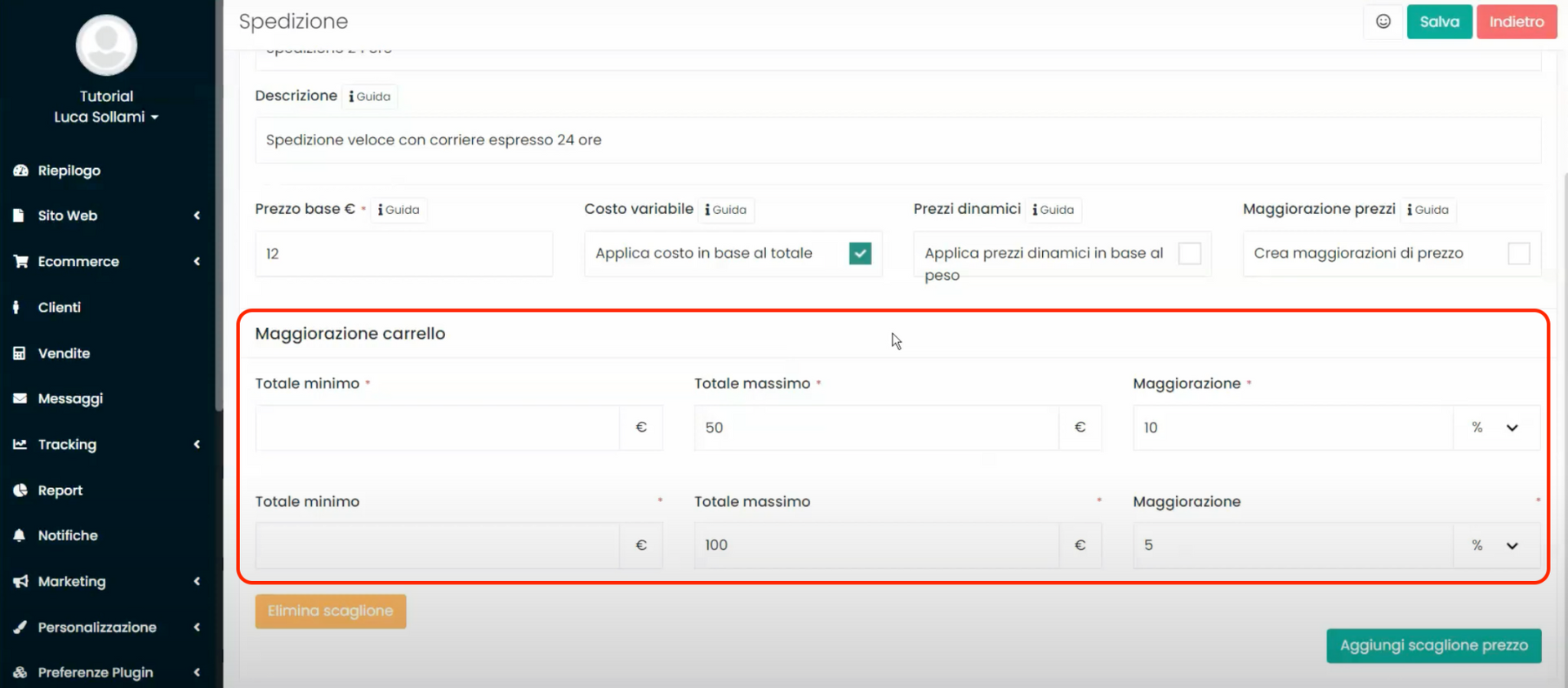Click the first Totale minimo input field
Screen dimensions: 1568x688
click(437, 428)
